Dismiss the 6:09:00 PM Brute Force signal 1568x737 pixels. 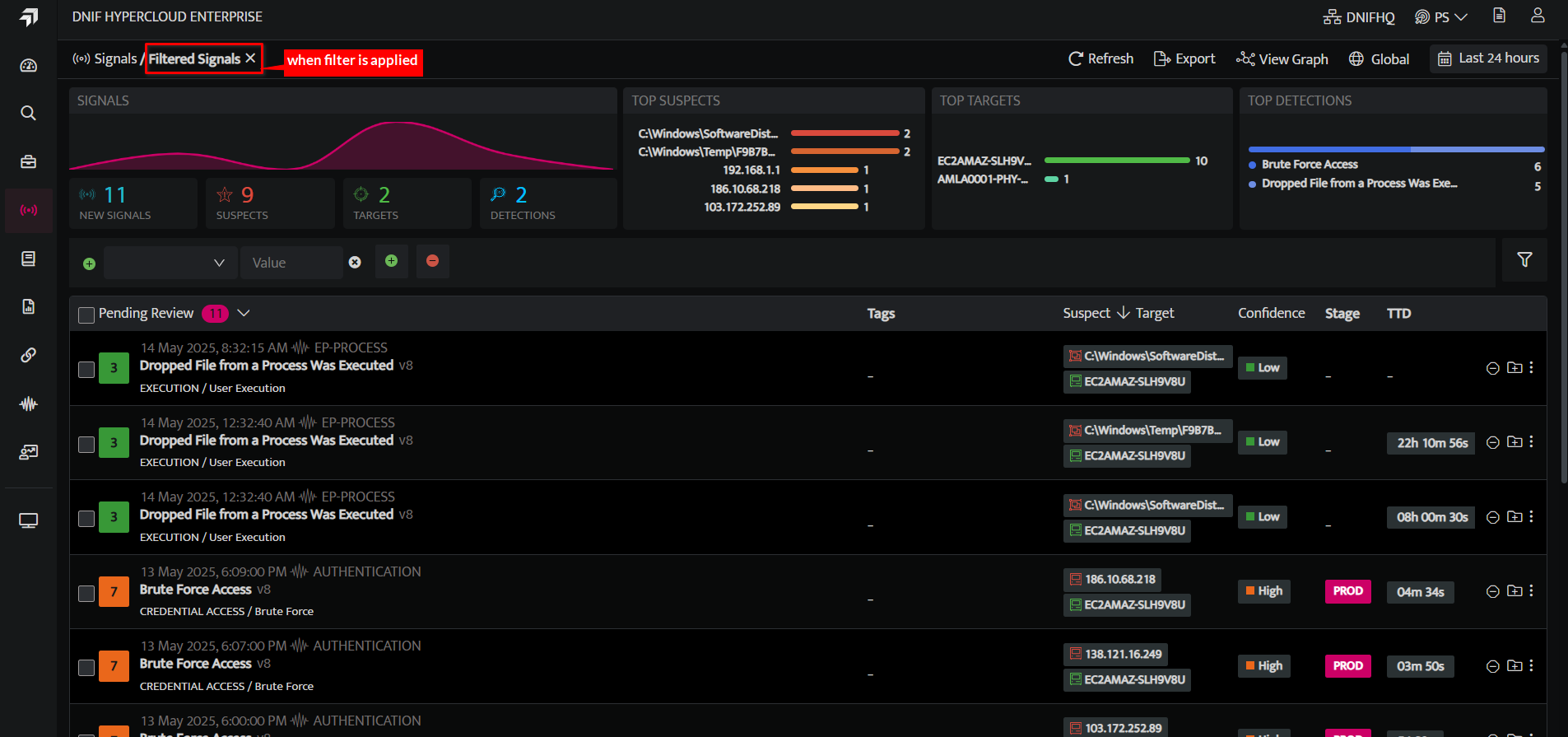1492,591
